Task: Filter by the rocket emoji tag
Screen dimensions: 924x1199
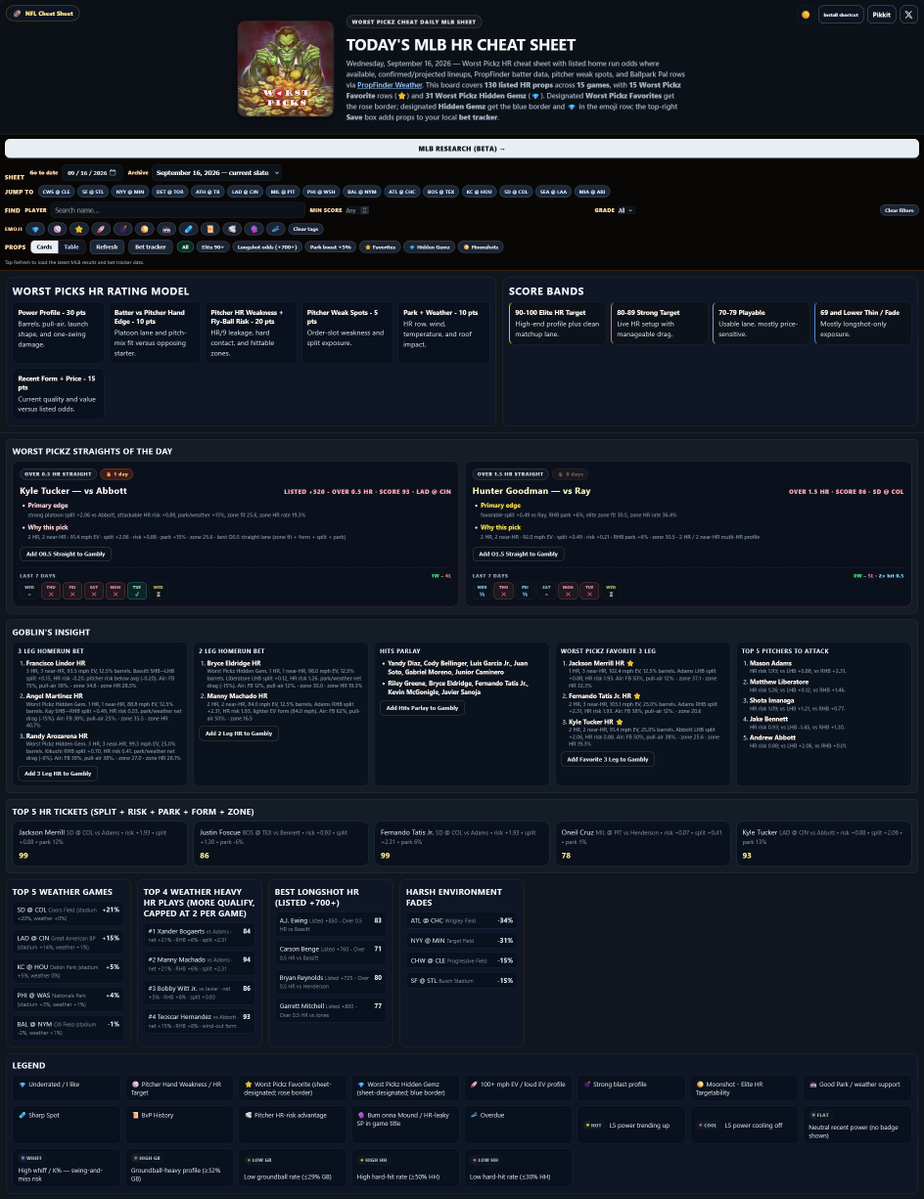Action: pos(100,229)
